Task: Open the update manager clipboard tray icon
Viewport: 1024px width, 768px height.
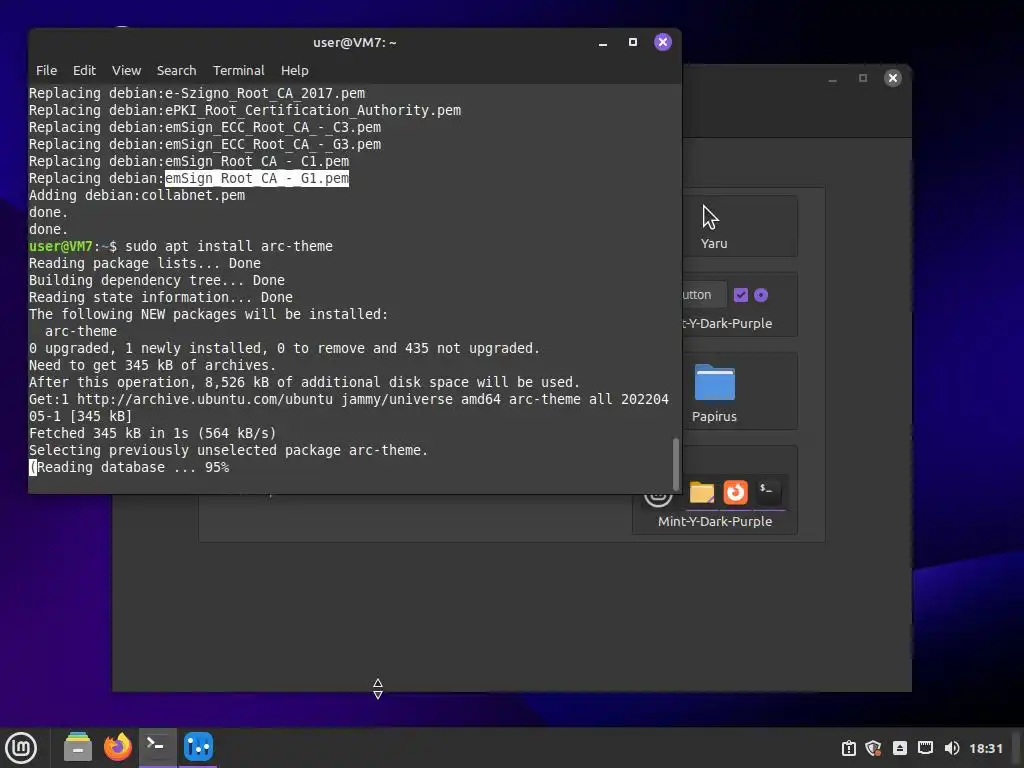Action: tap(848, 748)
